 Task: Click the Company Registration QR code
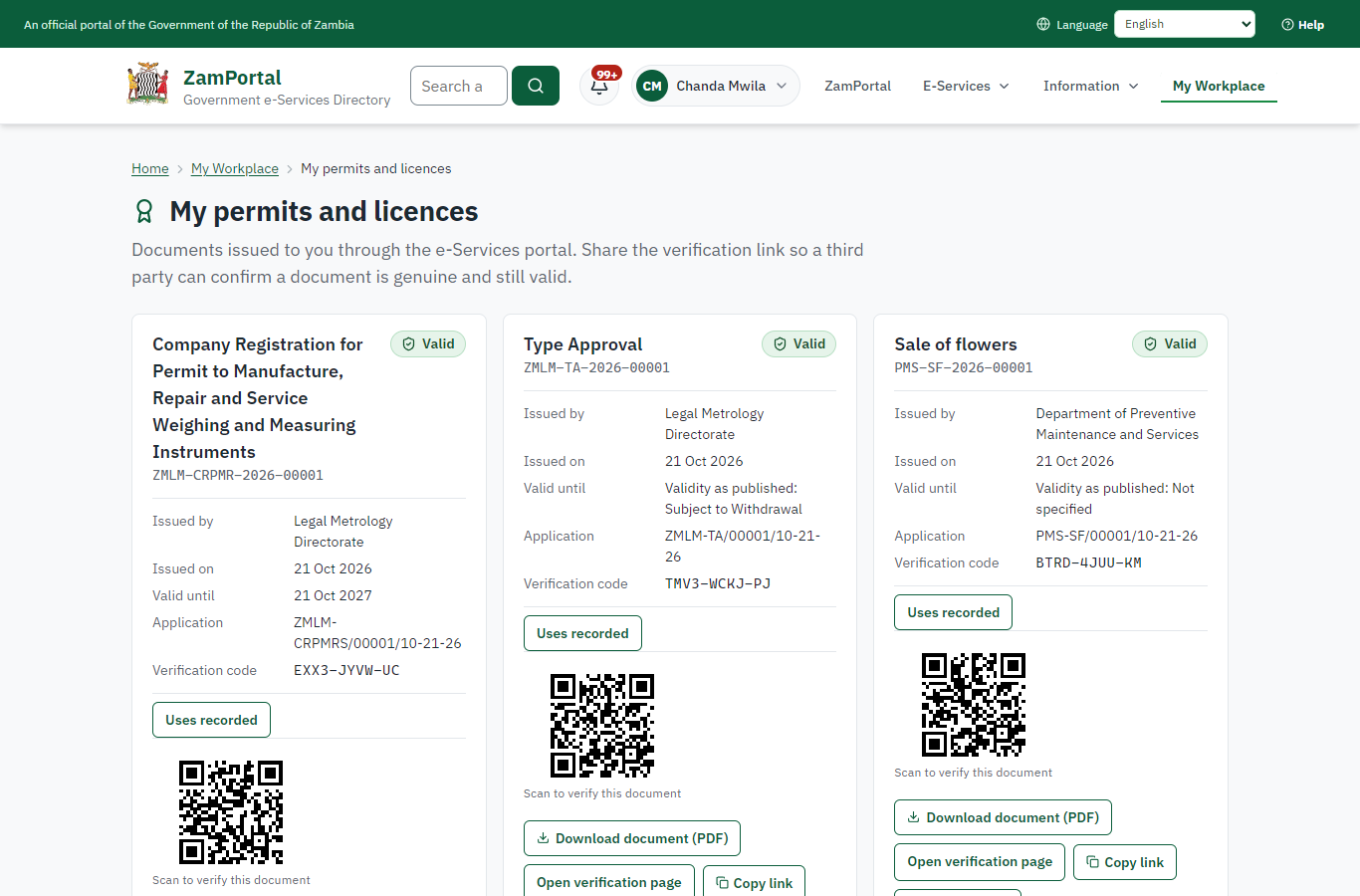[231, 812]
